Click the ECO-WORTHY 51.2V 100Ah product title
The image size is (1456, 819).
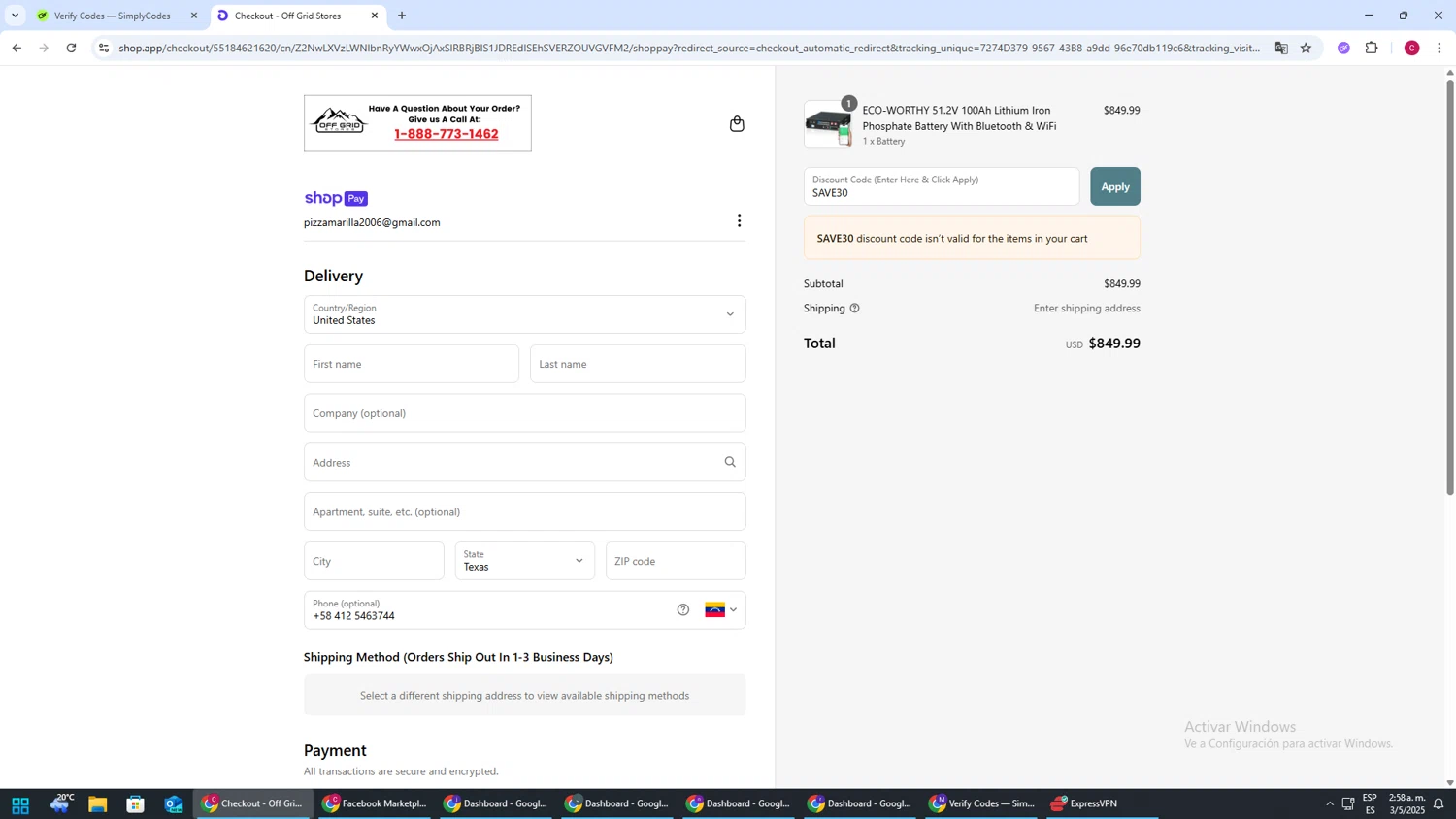point(959,118)
